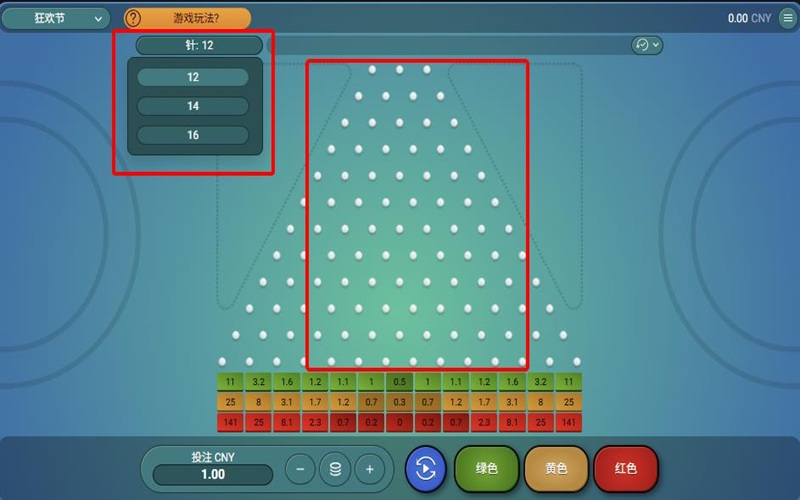Click the red 0 multiplier cell
This screenshot has width=800, height=500.
399,422
